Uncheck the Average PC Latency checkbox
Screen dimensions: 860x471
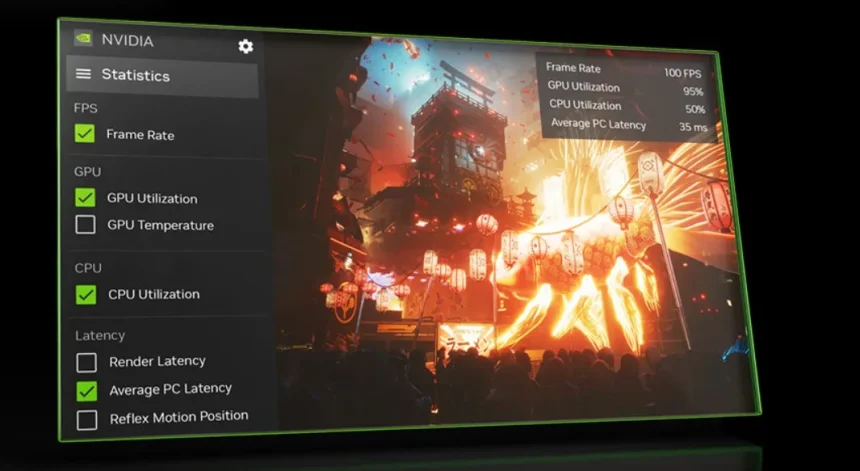(x=87, y=390)
